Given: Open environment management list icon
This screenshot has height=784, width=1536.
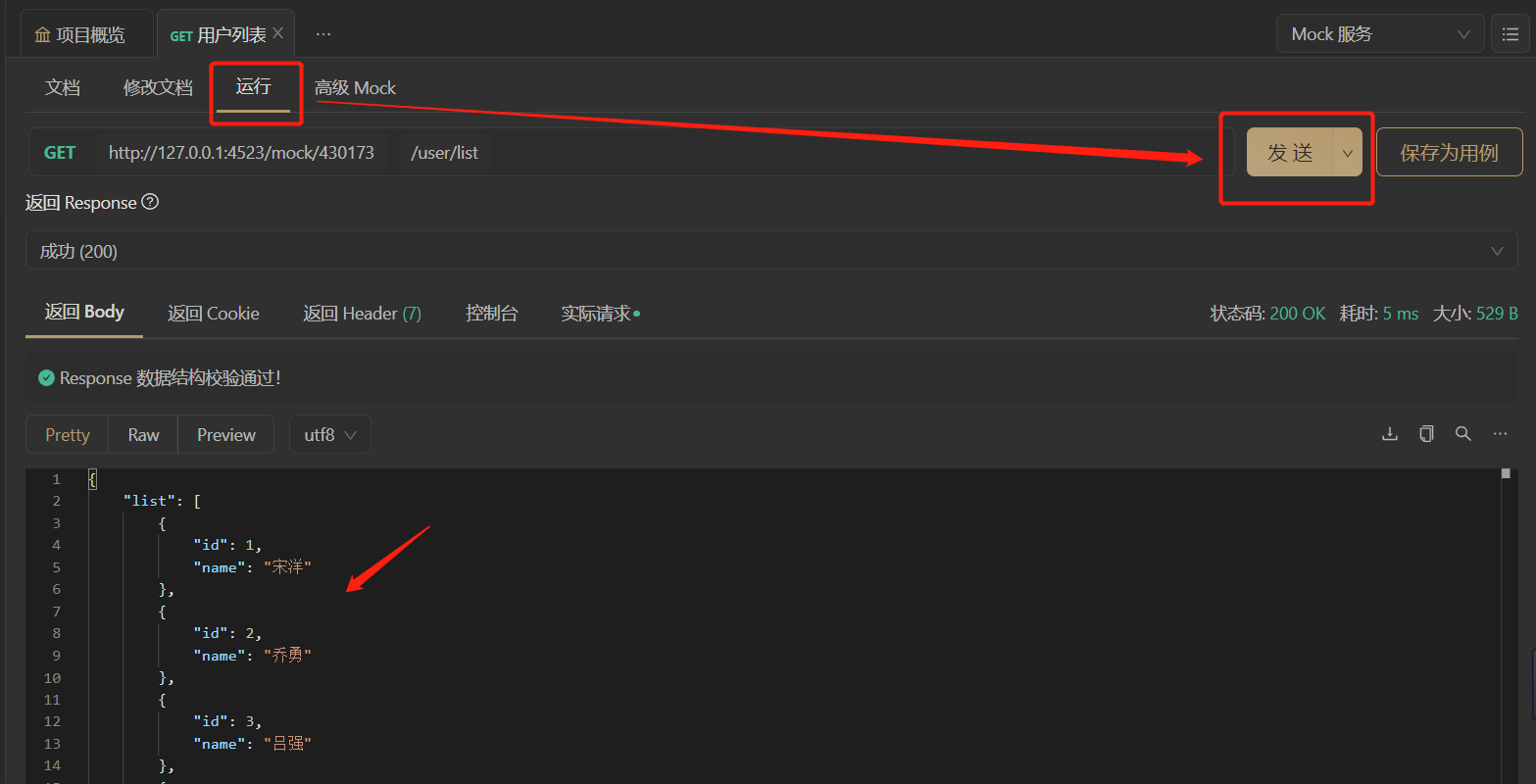Looking at the screenshot, I should pyautogui.click(x=1511, y=32).
